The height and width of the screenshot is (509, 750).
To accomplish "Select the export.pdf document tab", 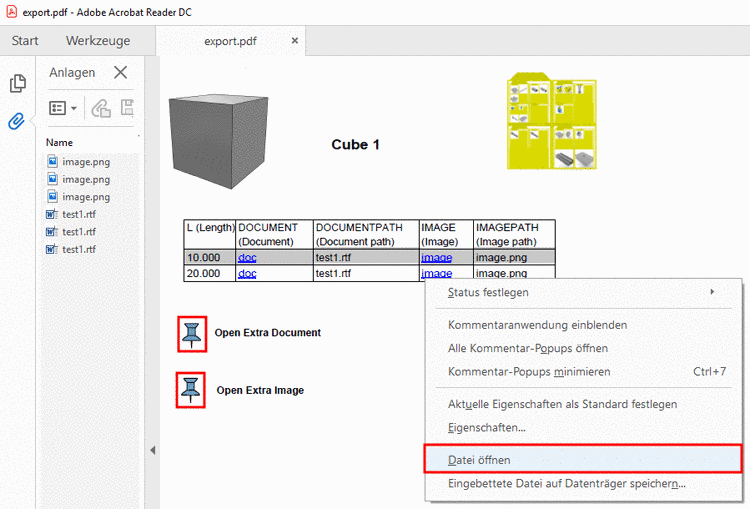I will click(x=230, y=41).
